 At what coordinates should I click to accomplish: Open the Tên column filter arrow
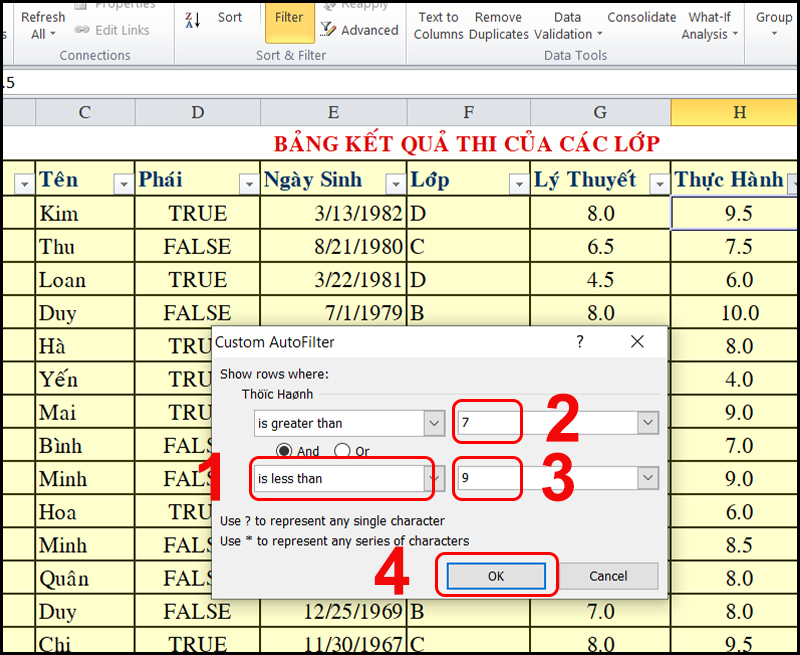click(123, 183)
